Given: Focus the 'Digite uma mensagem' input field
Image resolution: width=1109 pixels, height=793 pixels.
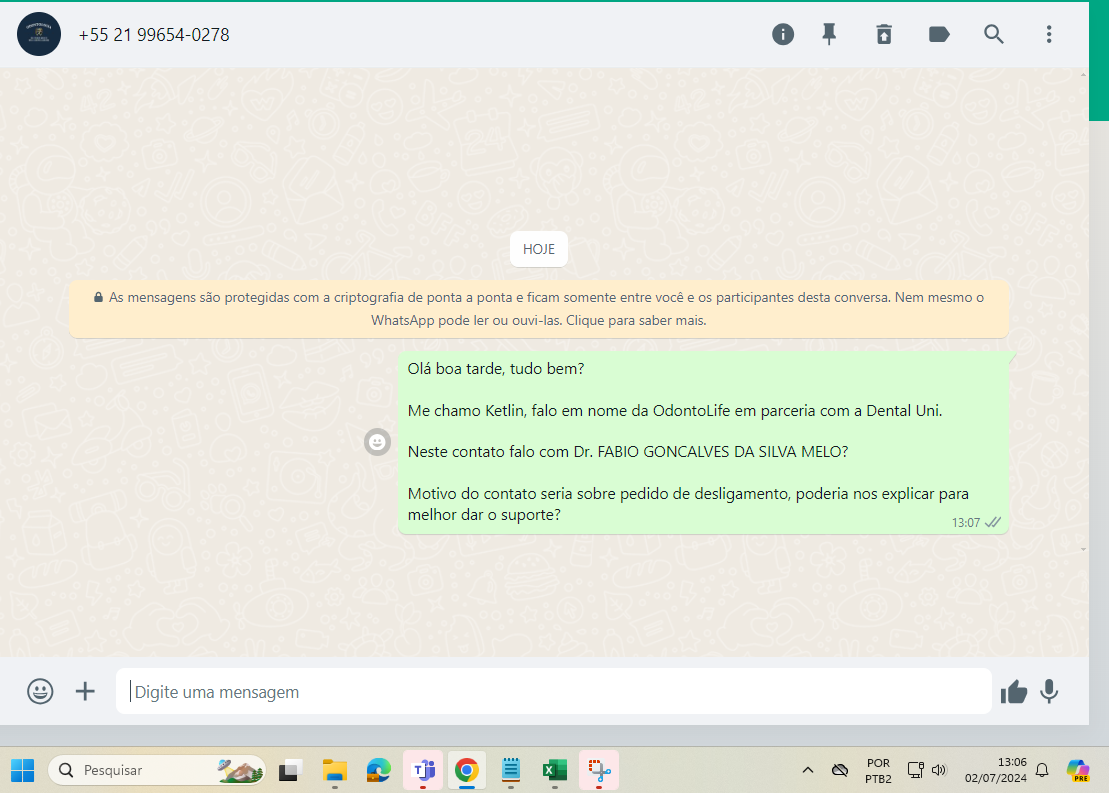Looking at the screenshot, I should tap(553, 691).
